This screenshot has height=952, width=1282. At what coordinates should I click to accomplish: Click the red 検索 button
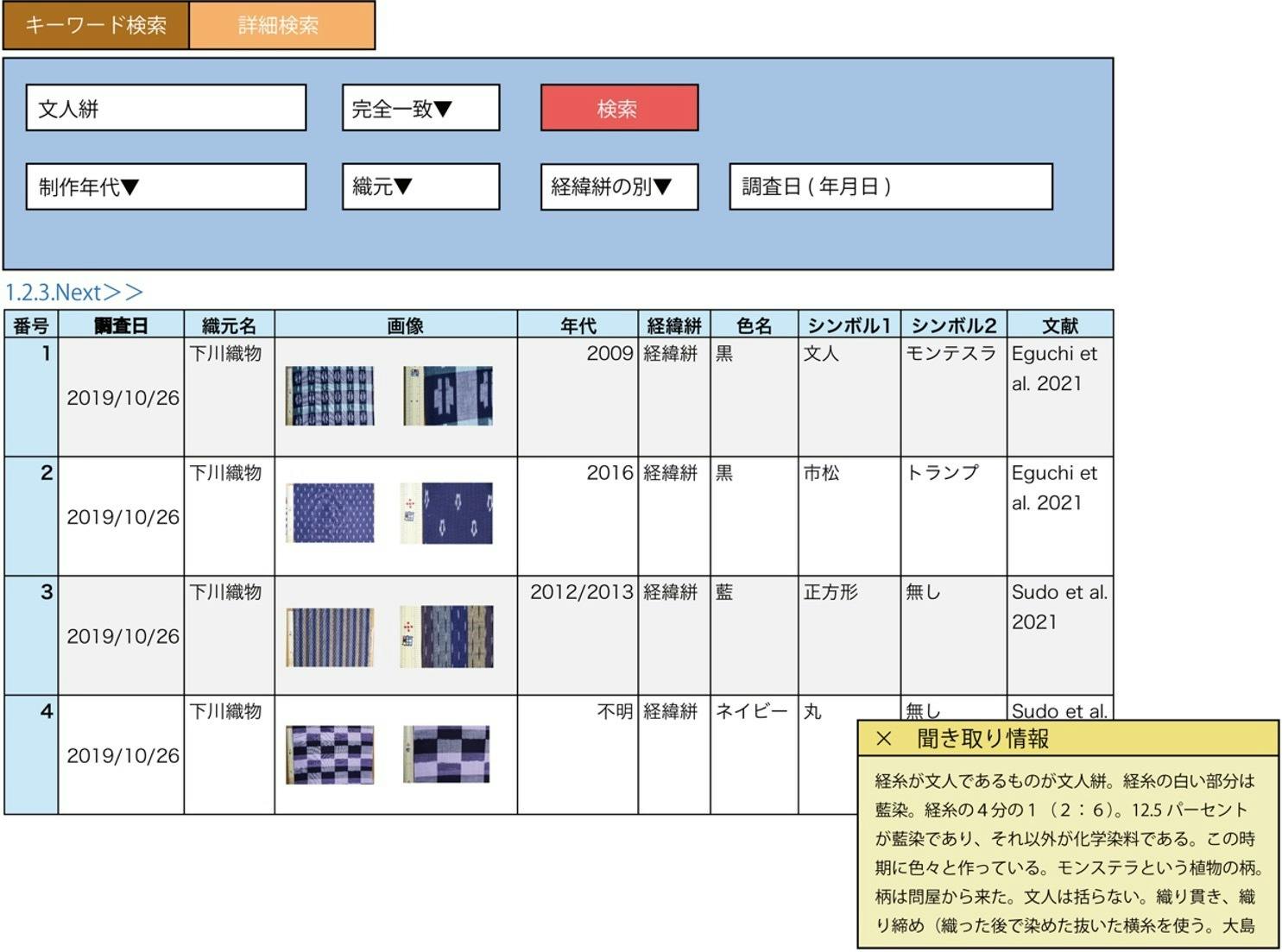(619, 108)
